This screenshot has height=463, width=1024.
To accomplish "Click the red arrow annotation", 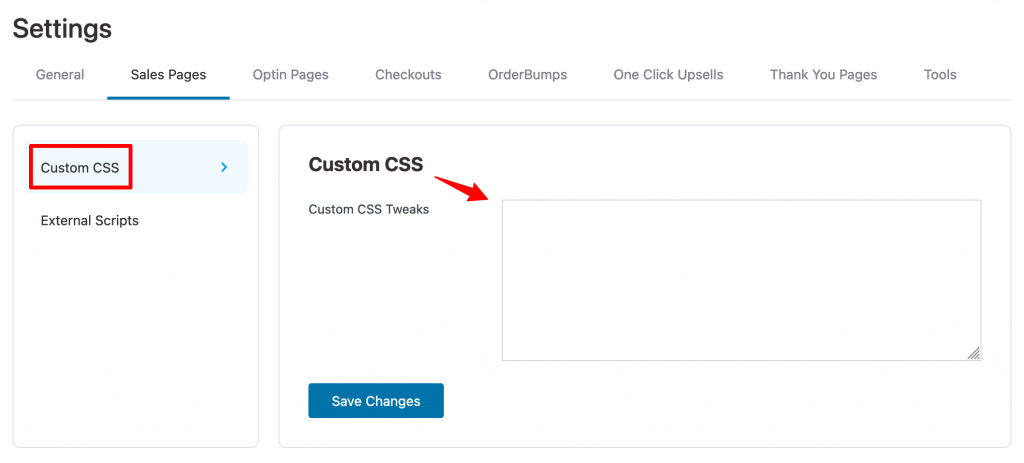I will pos(462,188).
